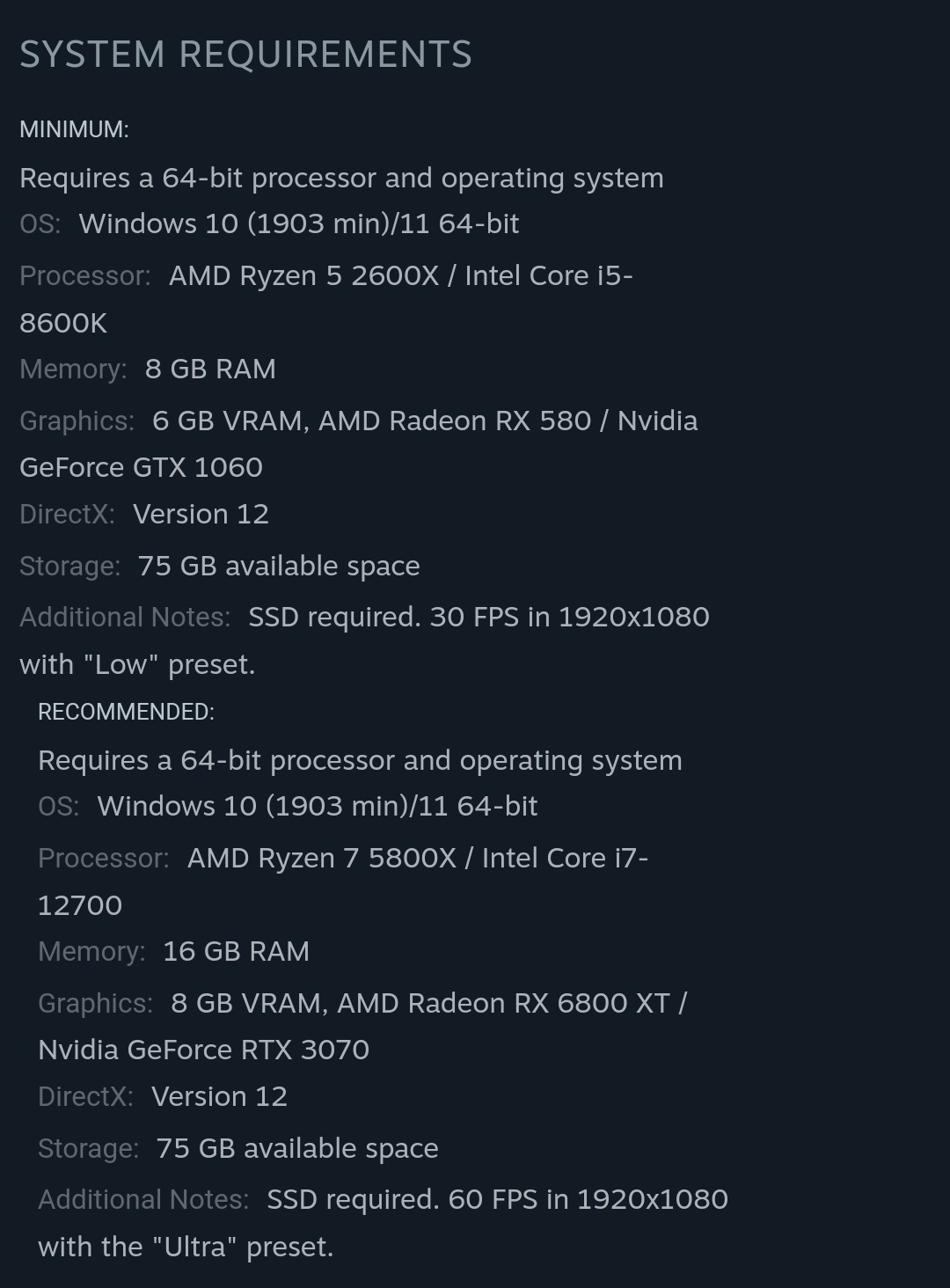
Task: Click the recommended DirectX label
Action: point(85,1096)
